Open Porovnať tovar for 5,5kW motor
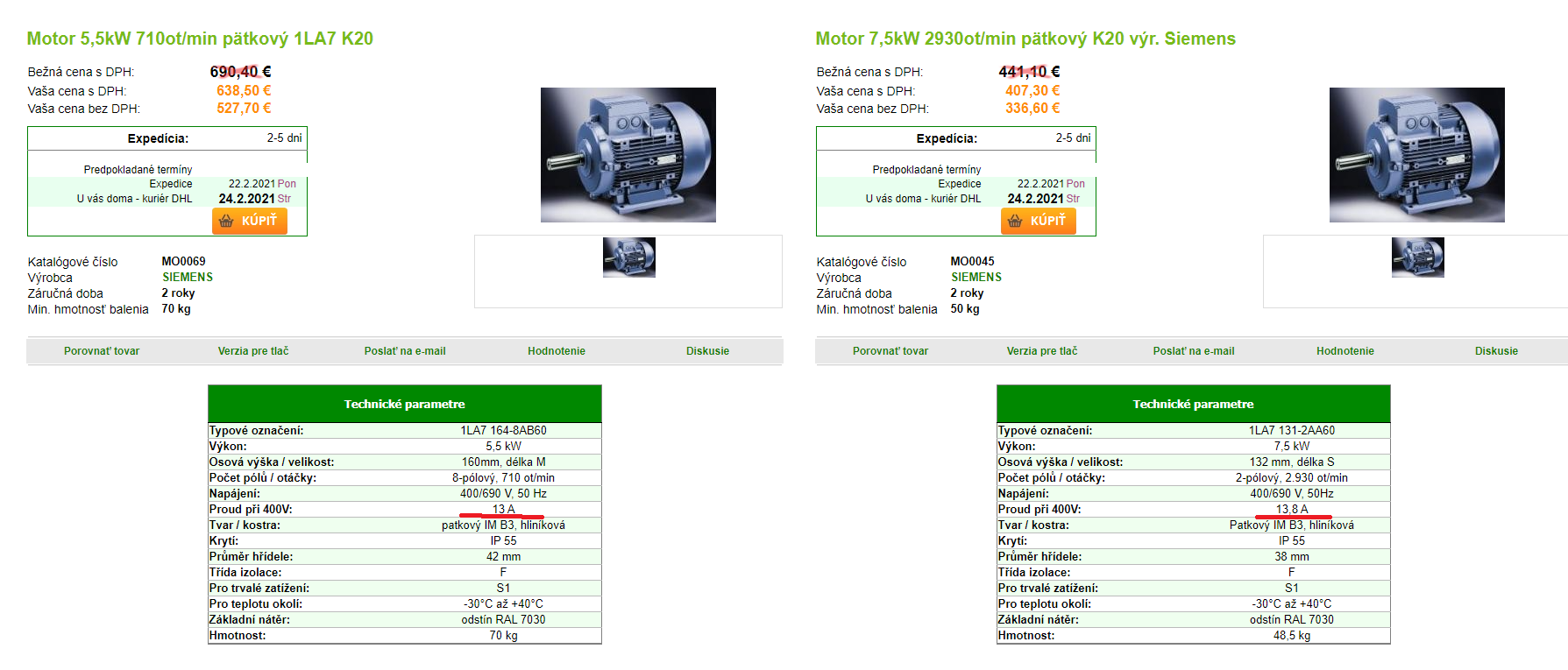Viewport: 1568px width, 670px height. pos(102,351)
